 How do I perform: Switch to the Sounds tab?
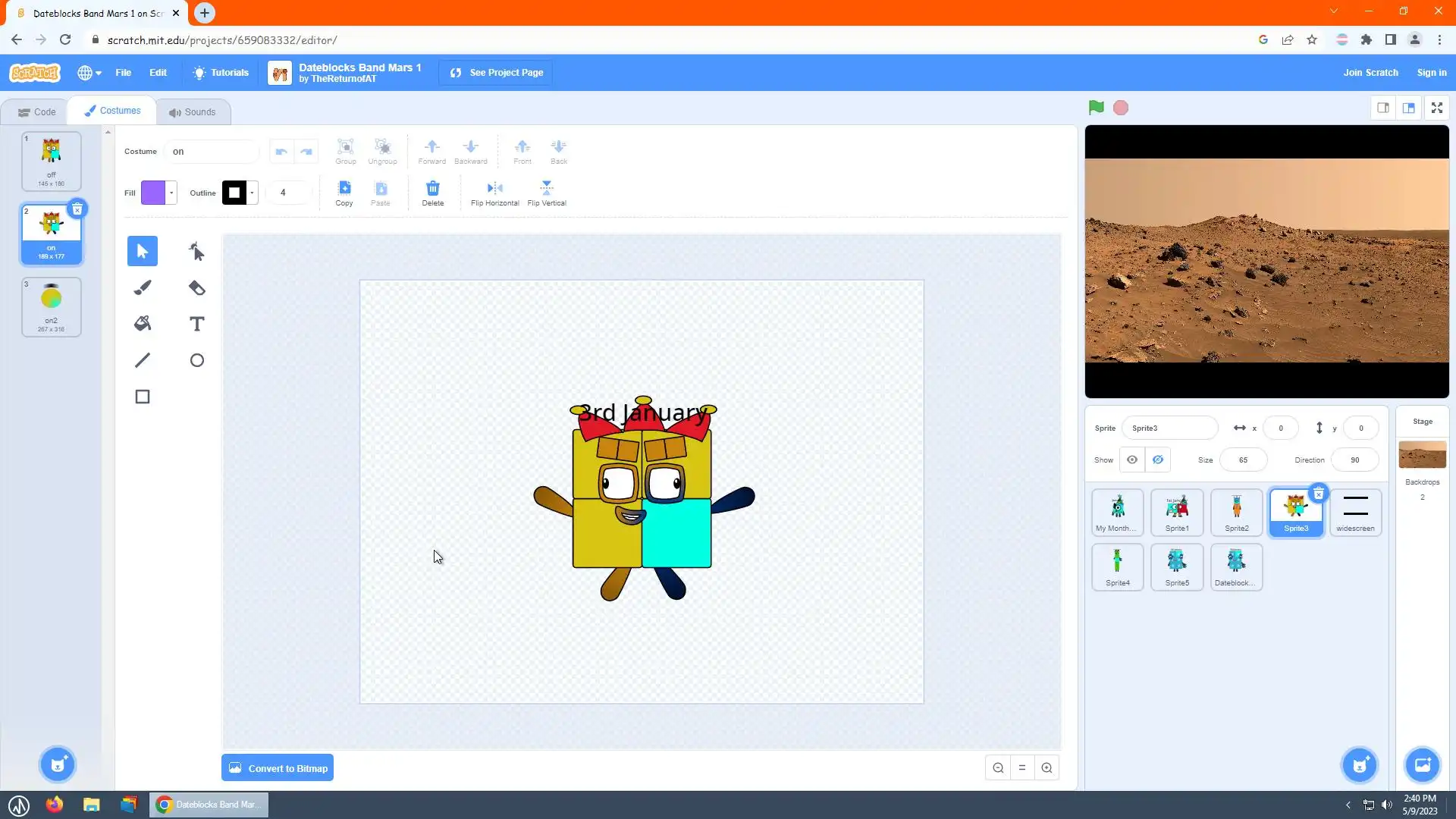click(x=193, y=111)
